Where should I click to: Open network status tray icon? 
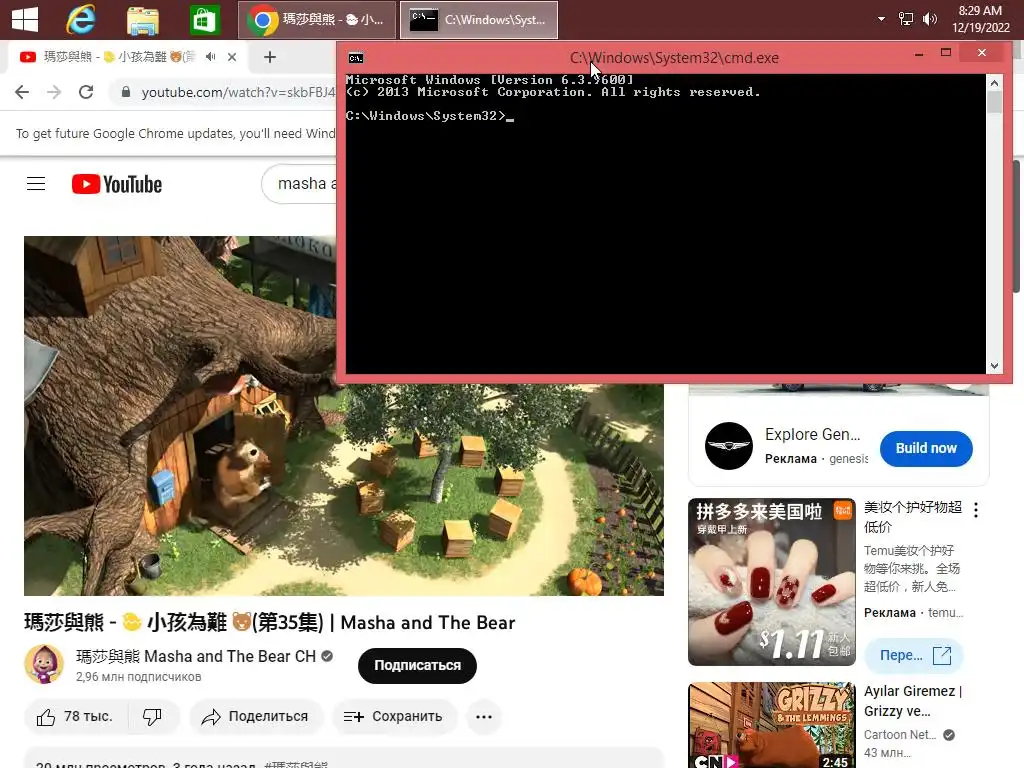tap(906, 19)
